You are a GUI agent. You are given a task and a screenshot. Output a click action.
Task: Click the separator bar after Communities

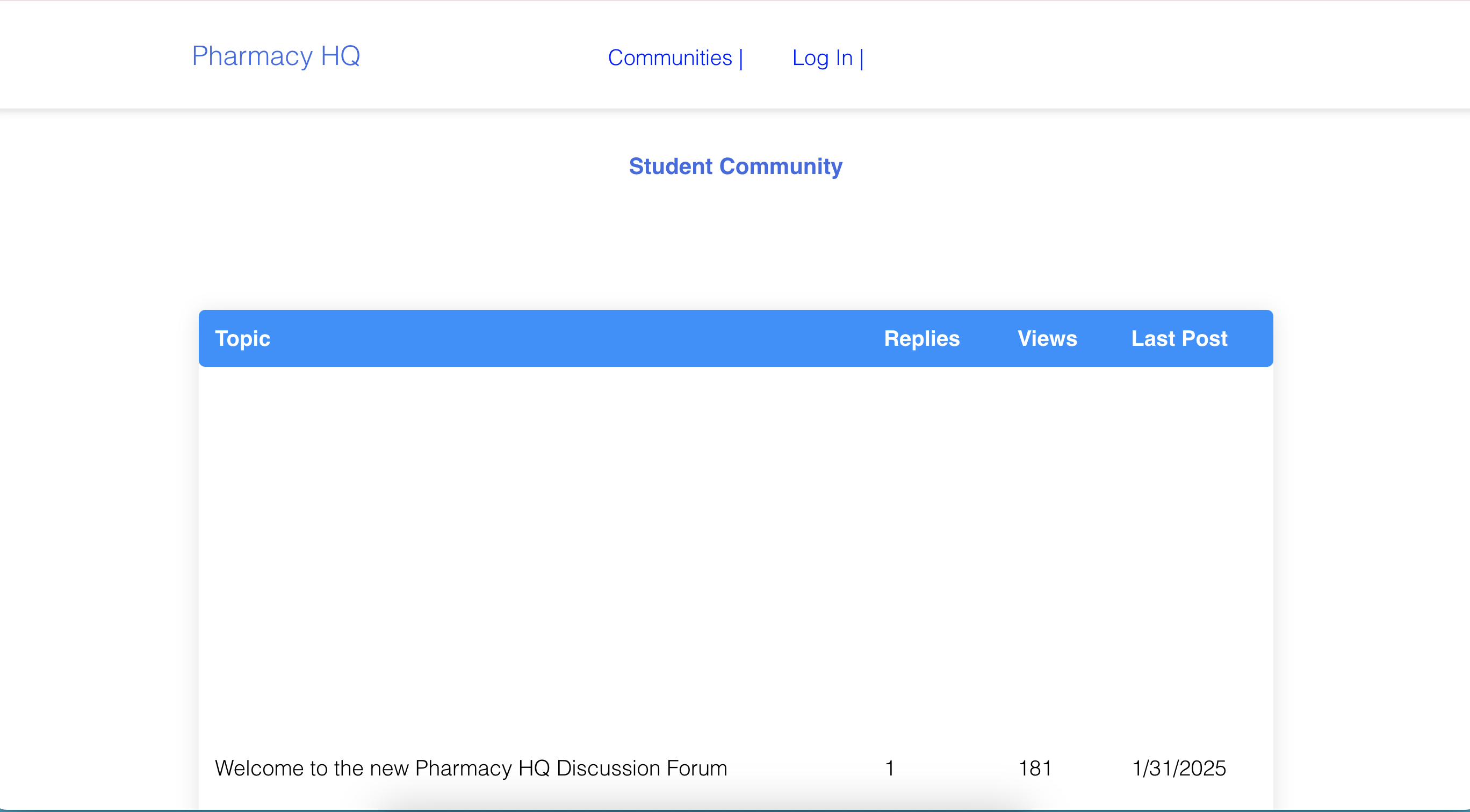pos(741,59)
